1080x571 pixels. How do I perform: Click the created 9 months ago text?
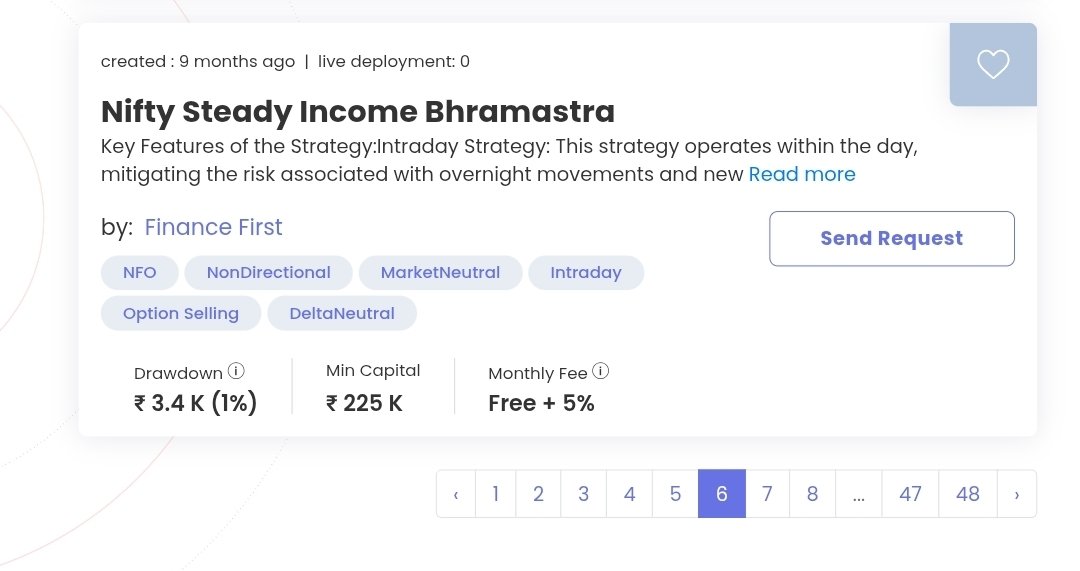coord(198,61)
